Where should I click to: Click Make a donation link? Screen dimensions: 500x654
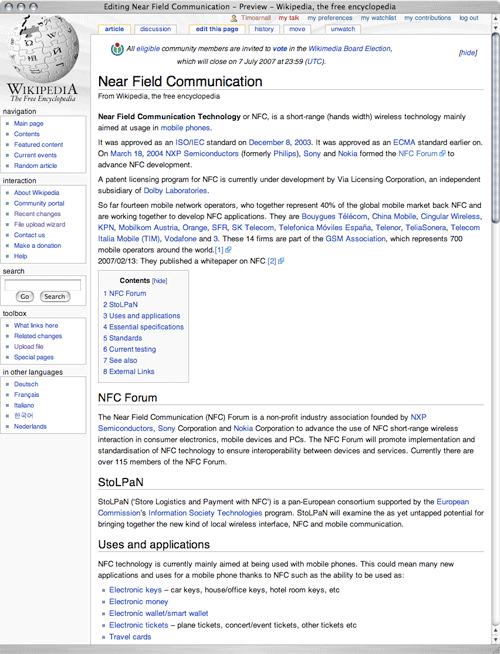pos(38,246)
